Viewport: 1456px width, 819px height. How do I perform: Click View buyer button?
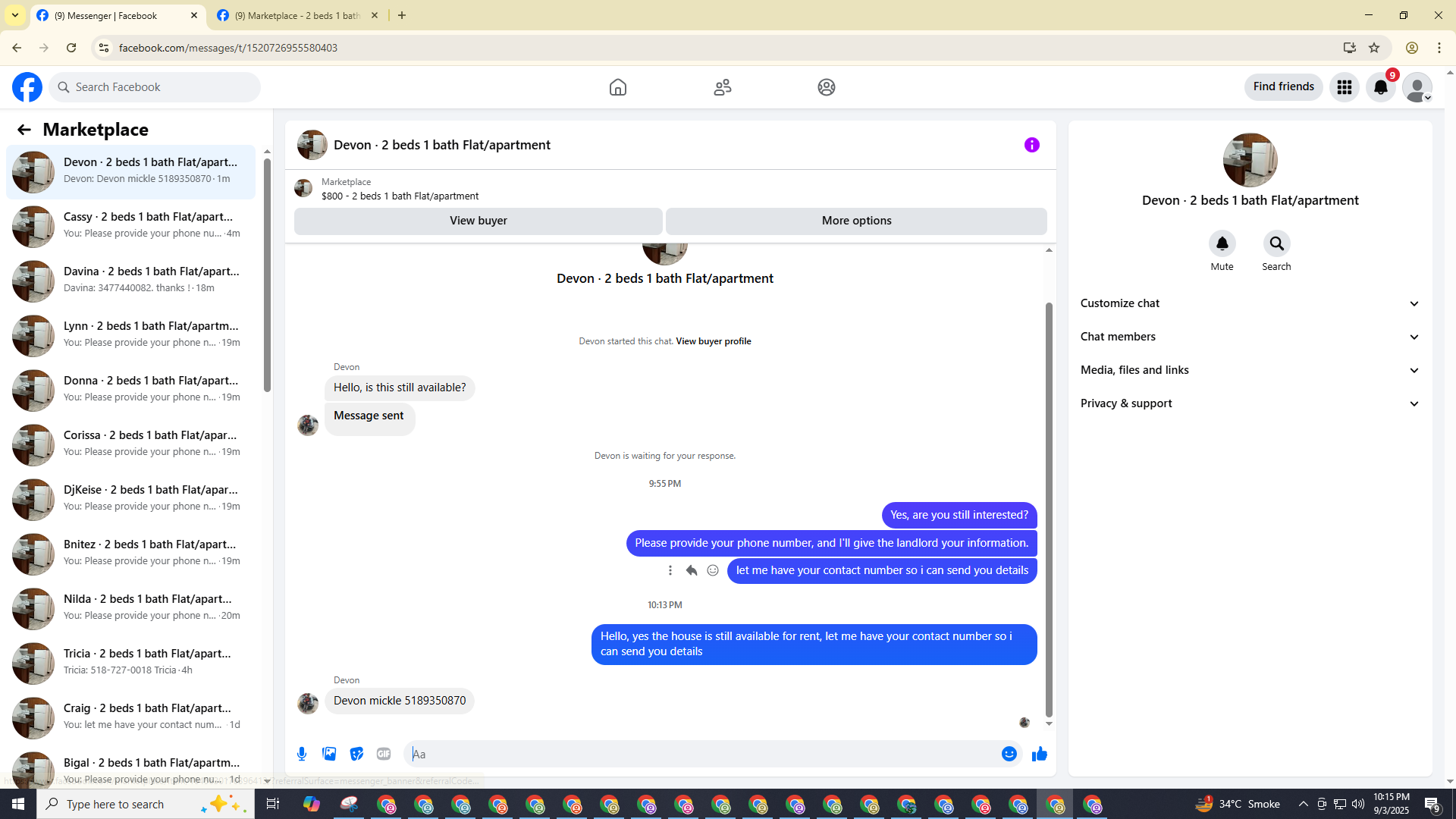click(x=479, y=221)
